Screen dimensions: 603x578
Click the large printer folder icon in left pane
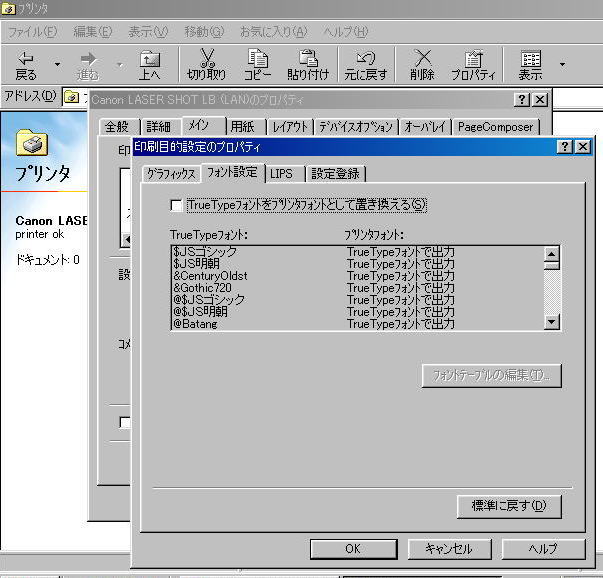click(32, 142)
